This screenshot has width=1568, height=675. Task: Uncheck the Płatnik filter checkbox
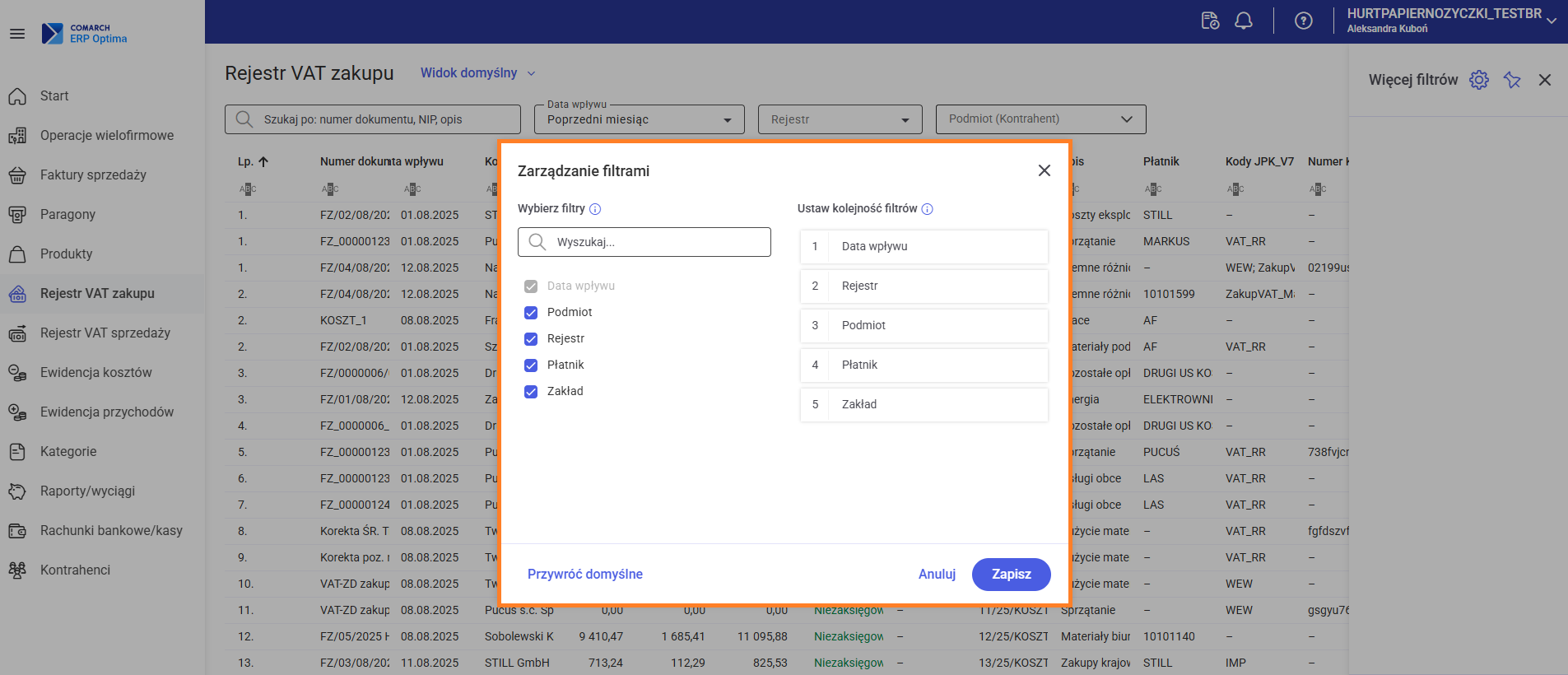531,365
